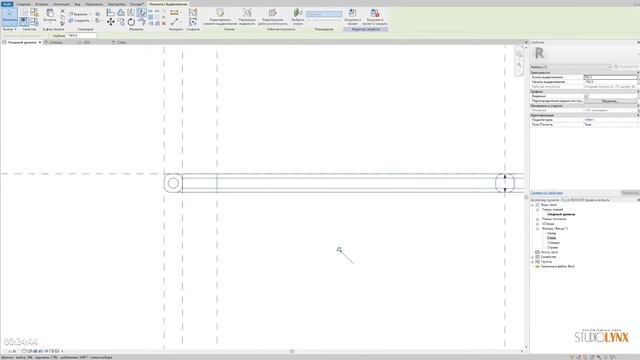Collapse the Зависимости (Constraints) property group
Screen dimensions: 640x360
pos(638,72)
